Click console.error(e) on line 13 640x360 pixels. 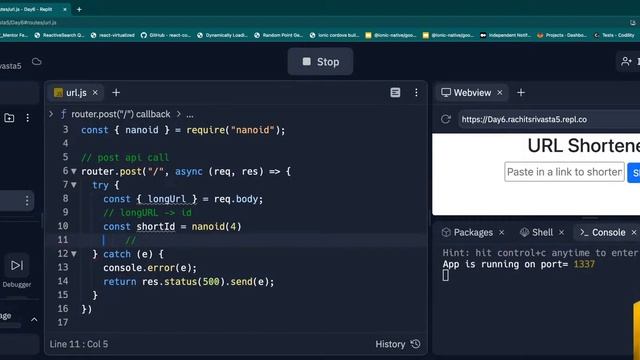click(150, 268)
